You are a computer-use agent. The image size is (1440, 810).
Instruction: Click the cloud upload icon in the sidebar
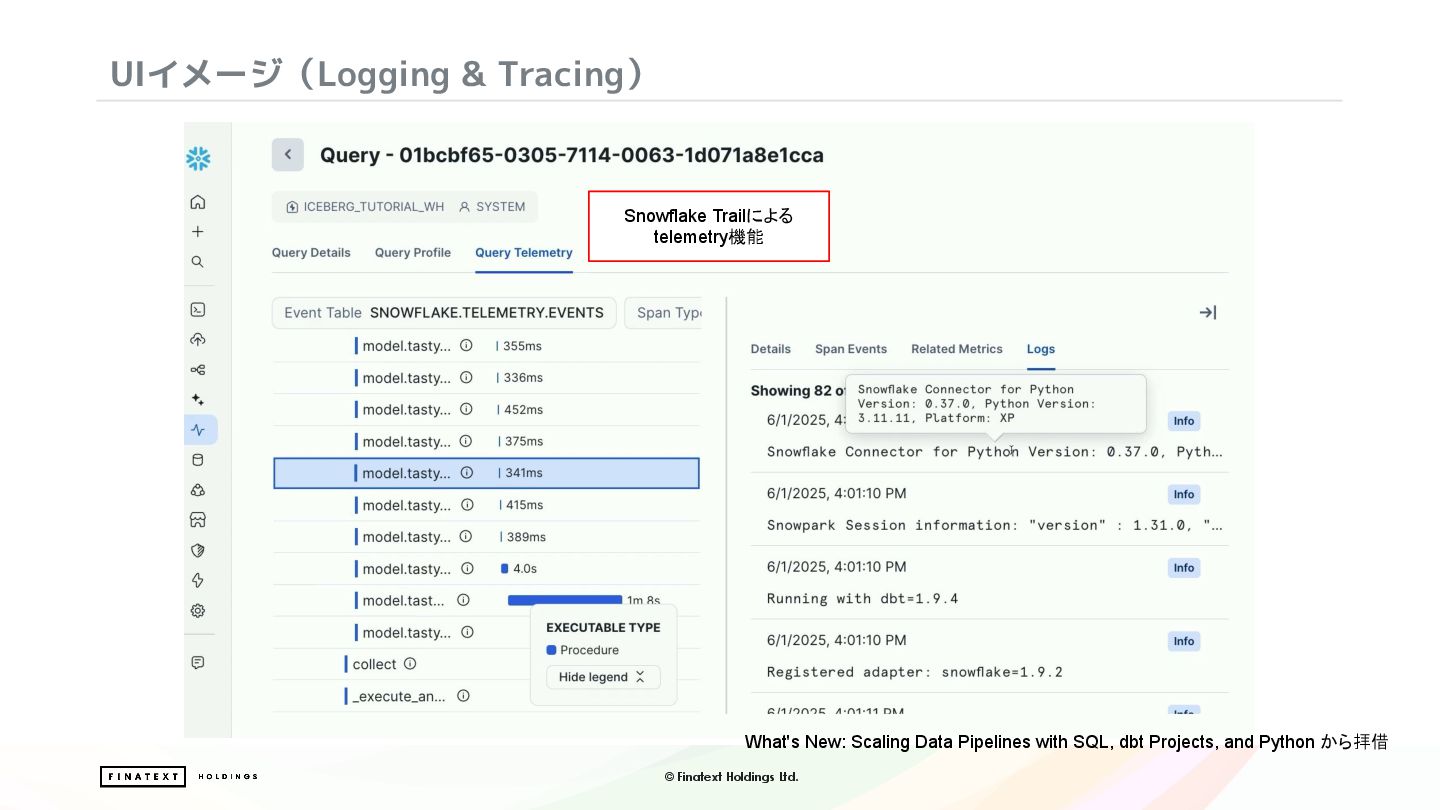[x=198, y=340]
